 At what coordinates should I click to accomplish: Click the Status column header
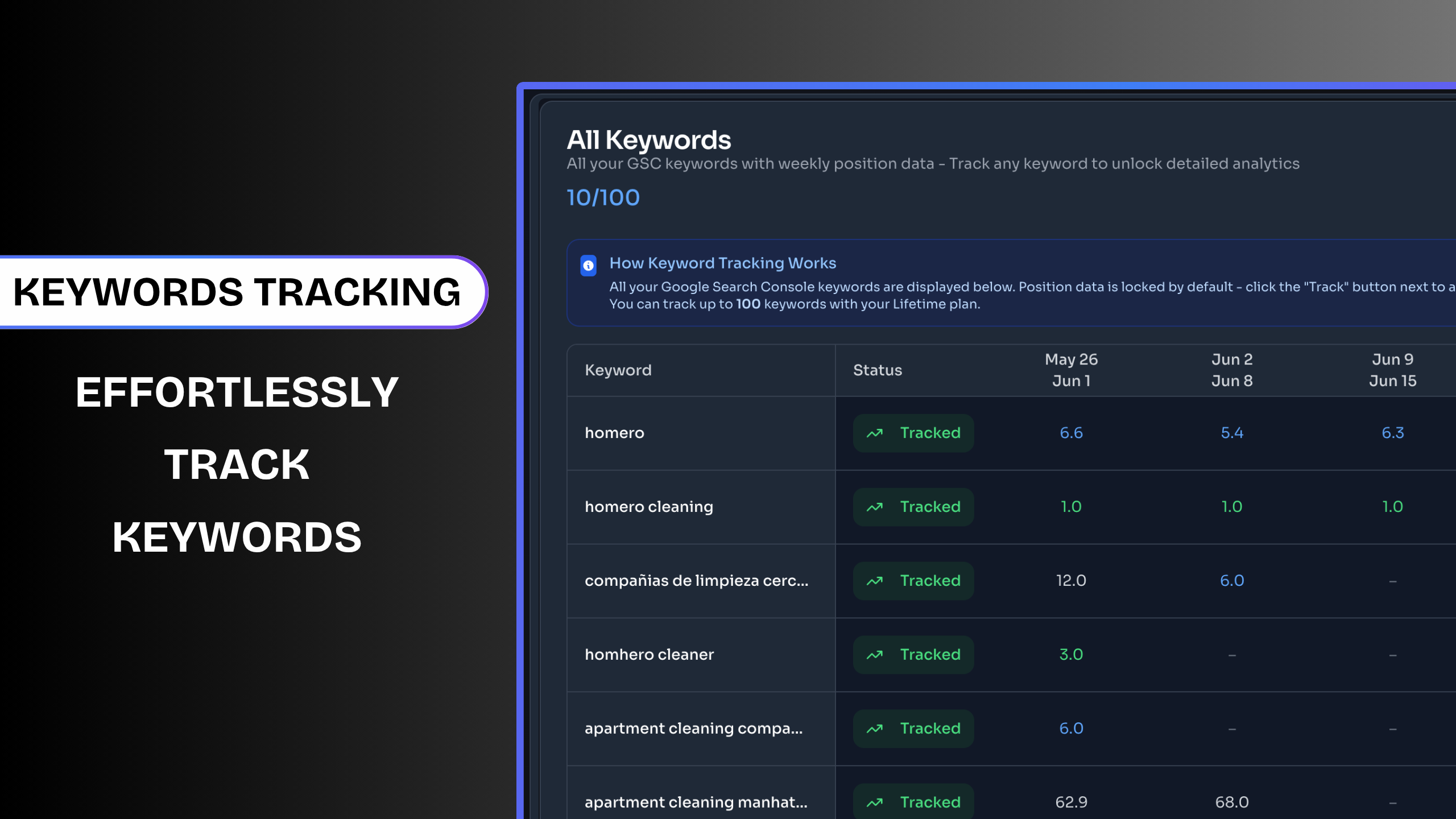[x=877, y=370]
